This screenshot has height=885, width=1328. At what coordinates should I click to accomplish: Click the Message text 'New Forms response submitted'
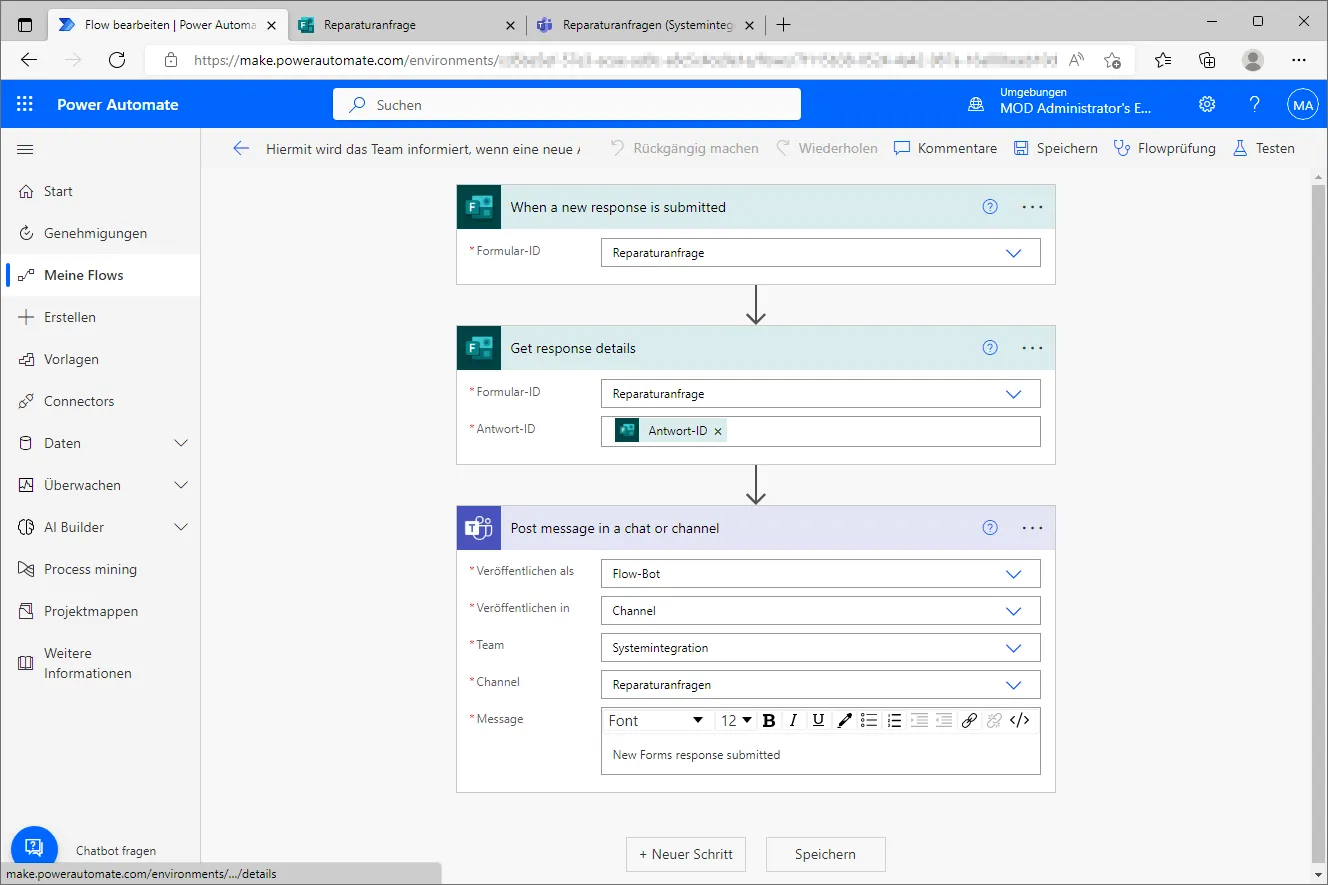coord(696,755)
